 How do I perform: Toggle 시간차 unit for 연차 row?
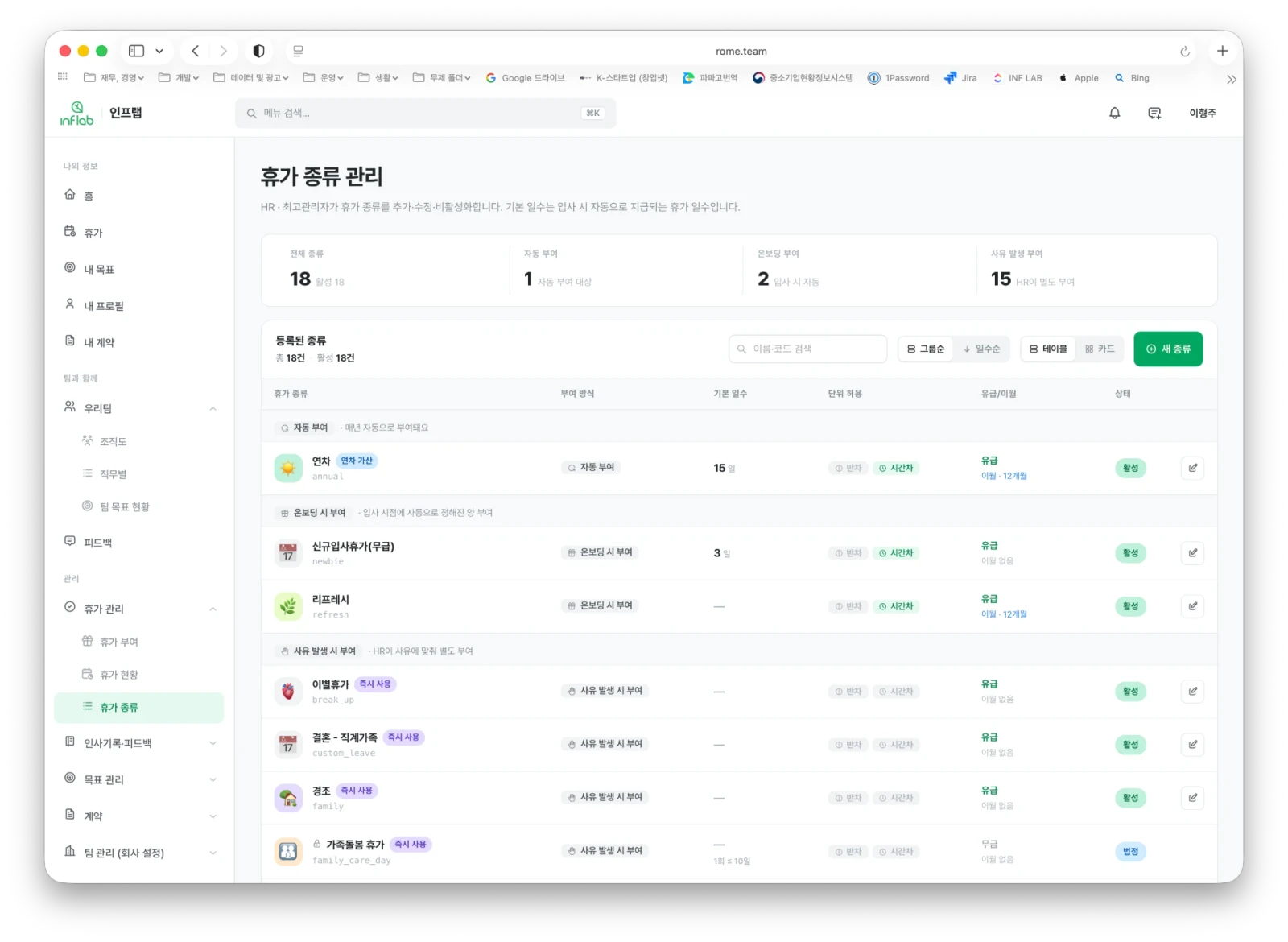click(896, 468)
